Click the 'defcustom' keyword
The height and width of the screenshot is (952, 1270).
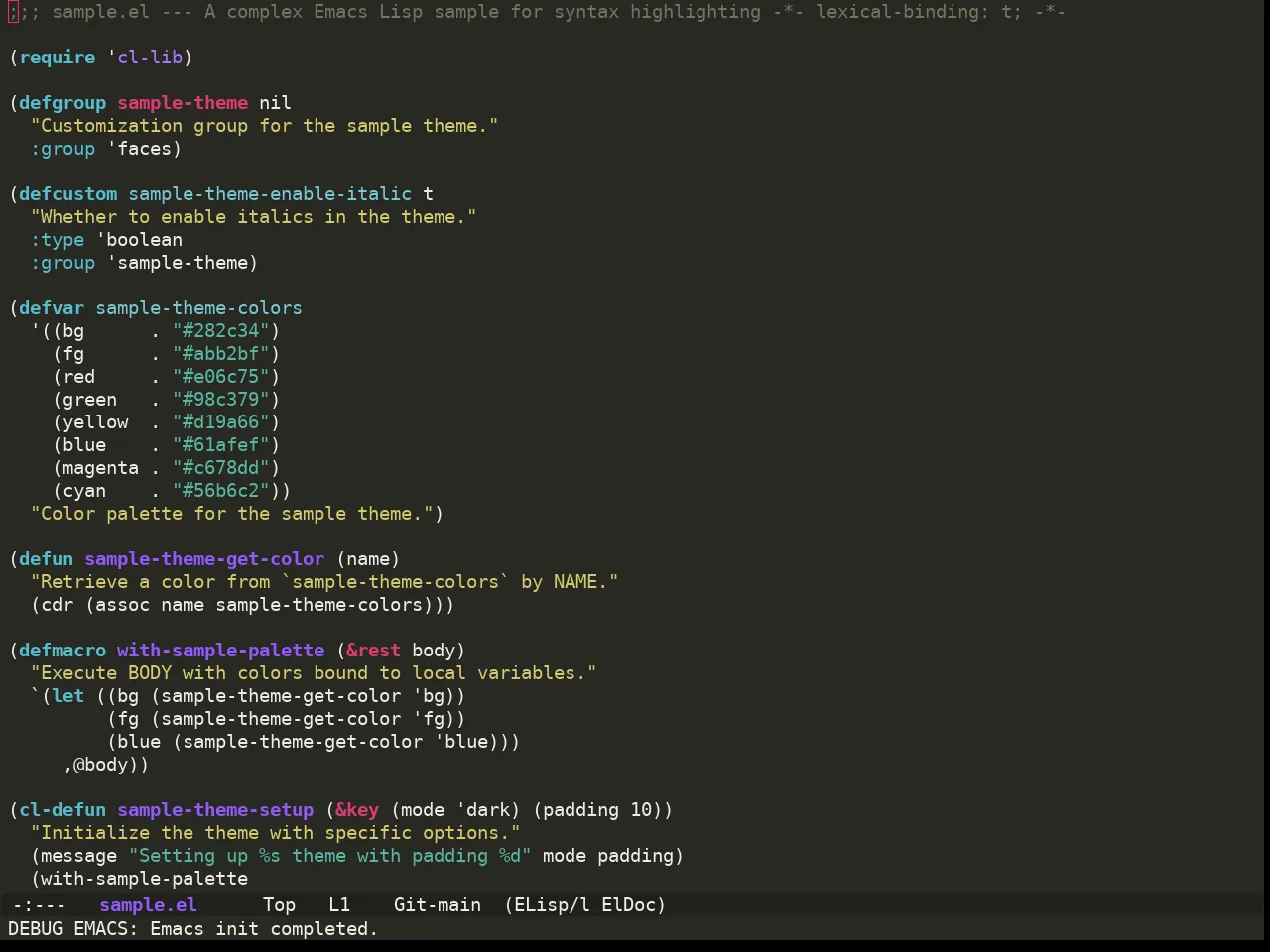point(68,194)
